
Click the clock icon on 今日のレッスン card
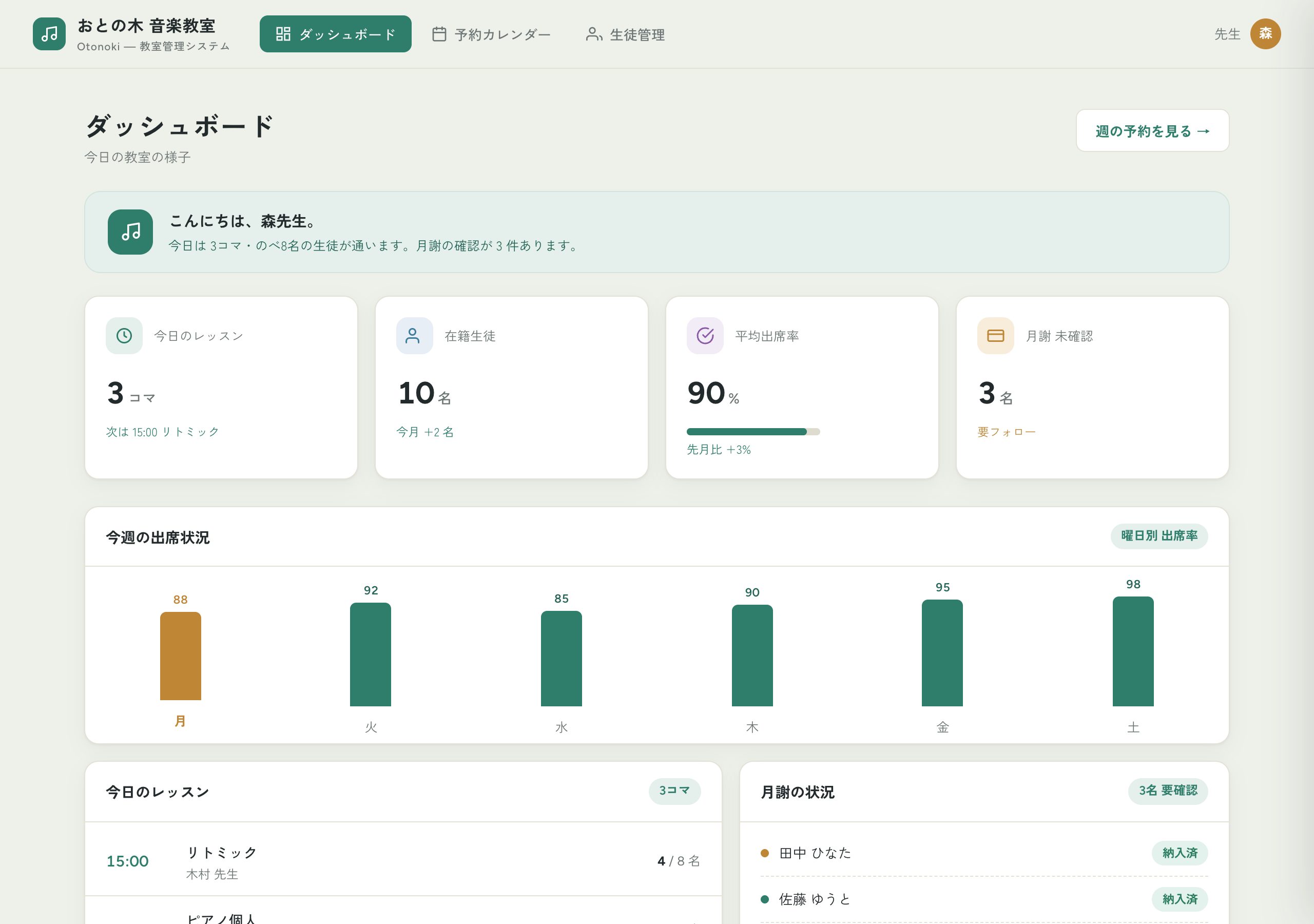point(124,336)
